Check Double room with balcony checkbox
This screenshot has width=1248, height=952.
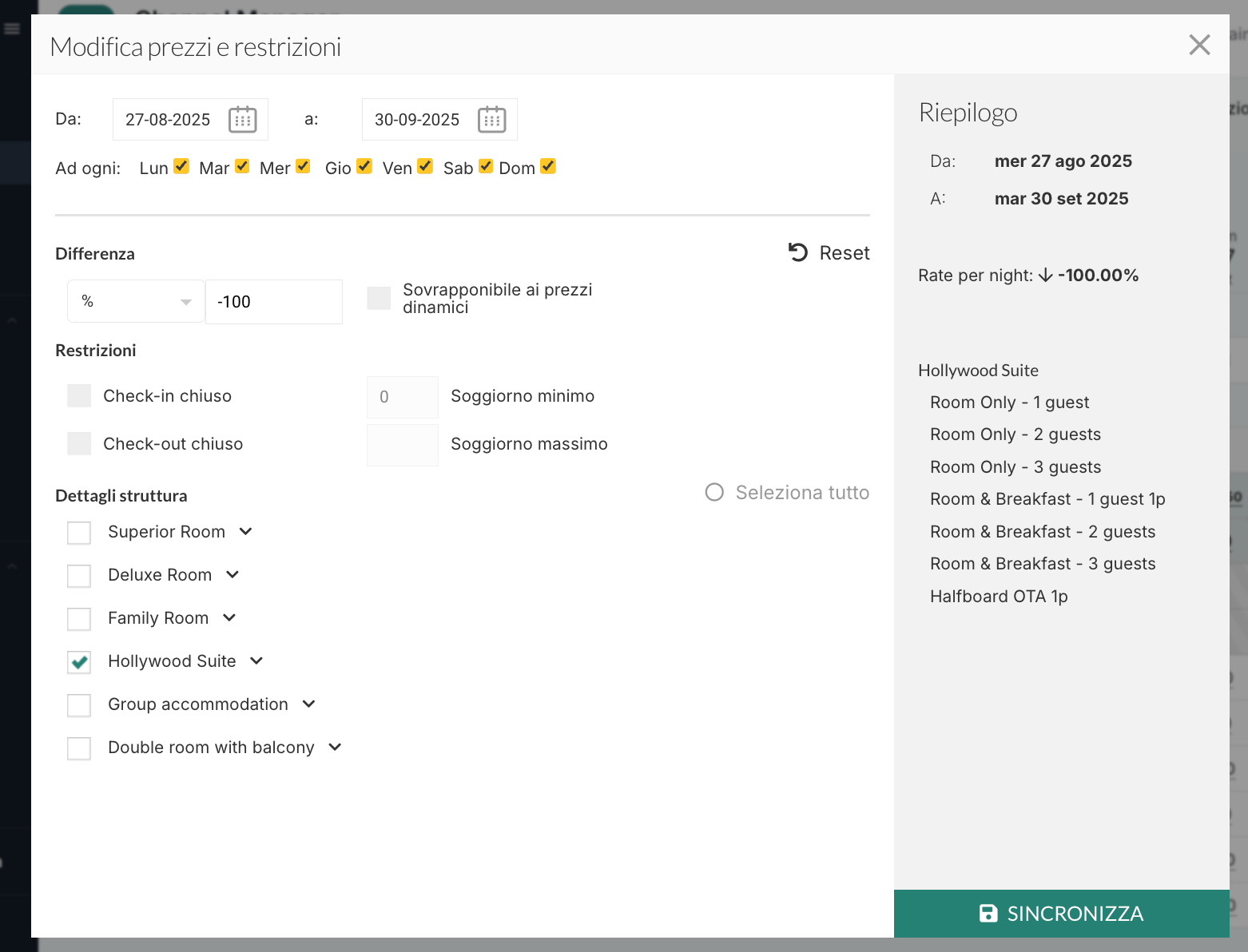point(79,748)
